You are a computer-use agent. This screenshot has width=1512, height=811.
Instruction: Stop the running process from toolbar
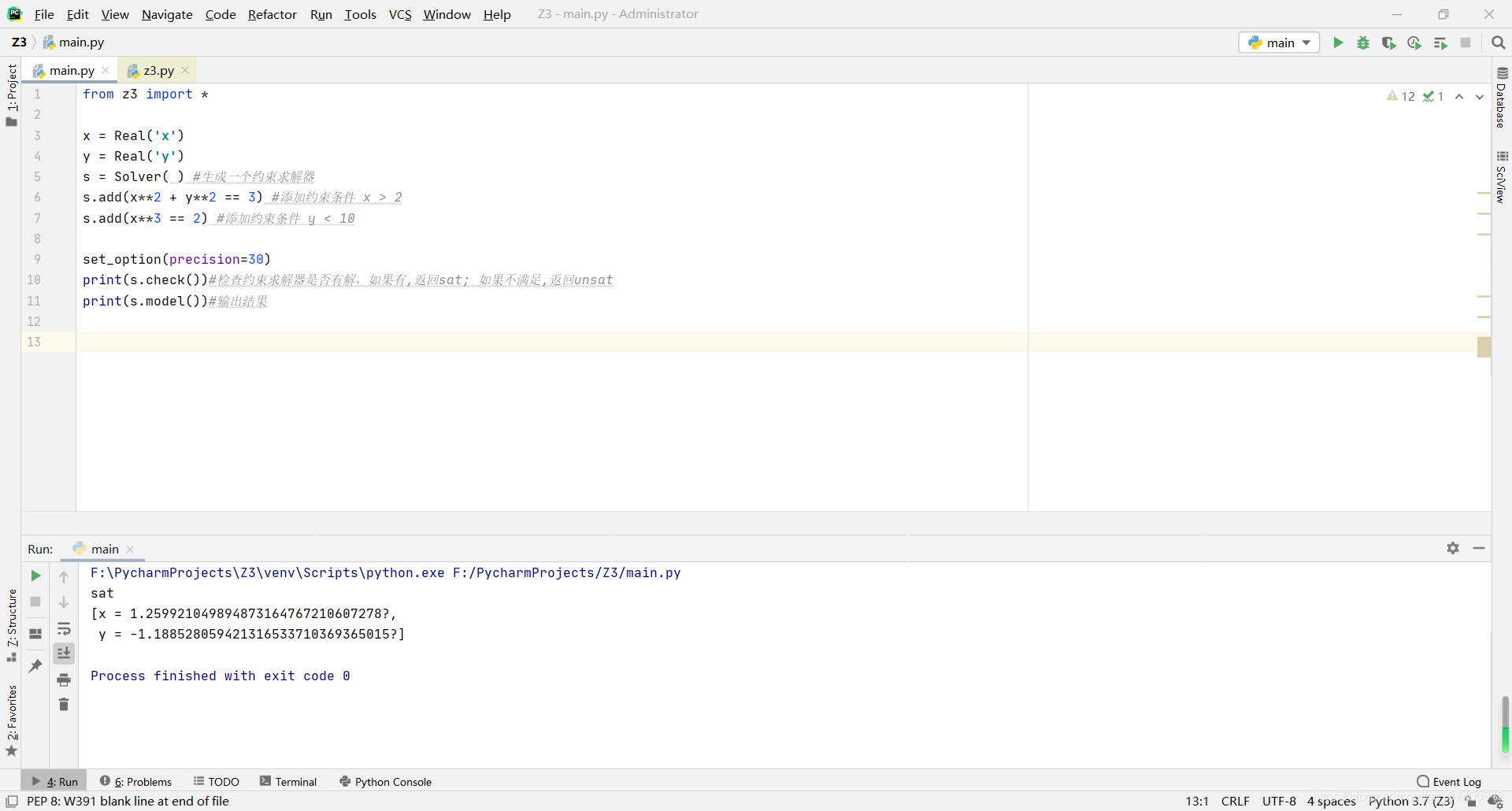point(1466,43)
